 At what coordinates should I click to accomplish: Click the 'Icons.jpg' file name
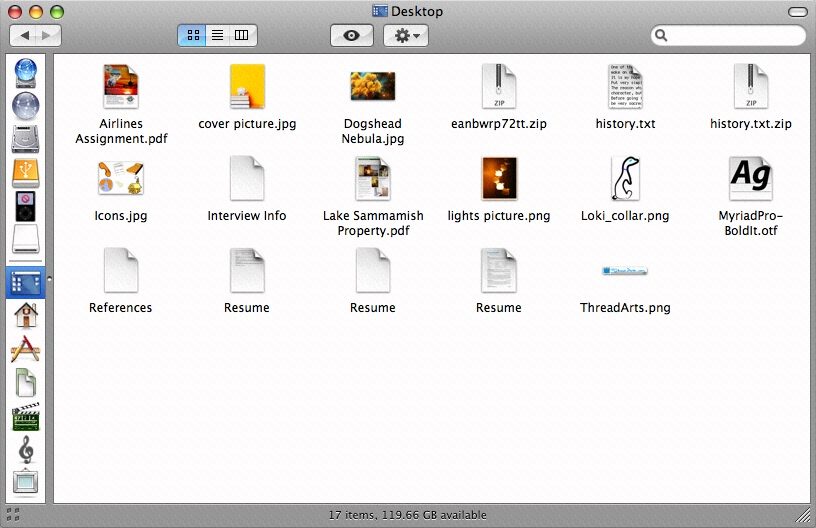coord(121,216)
